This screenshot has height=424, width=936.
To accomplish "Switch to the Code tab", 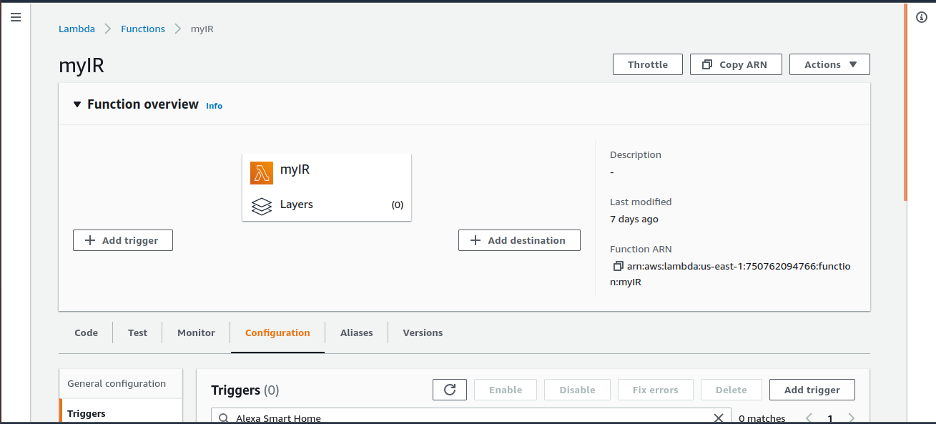I will click(x=86, y=333).
